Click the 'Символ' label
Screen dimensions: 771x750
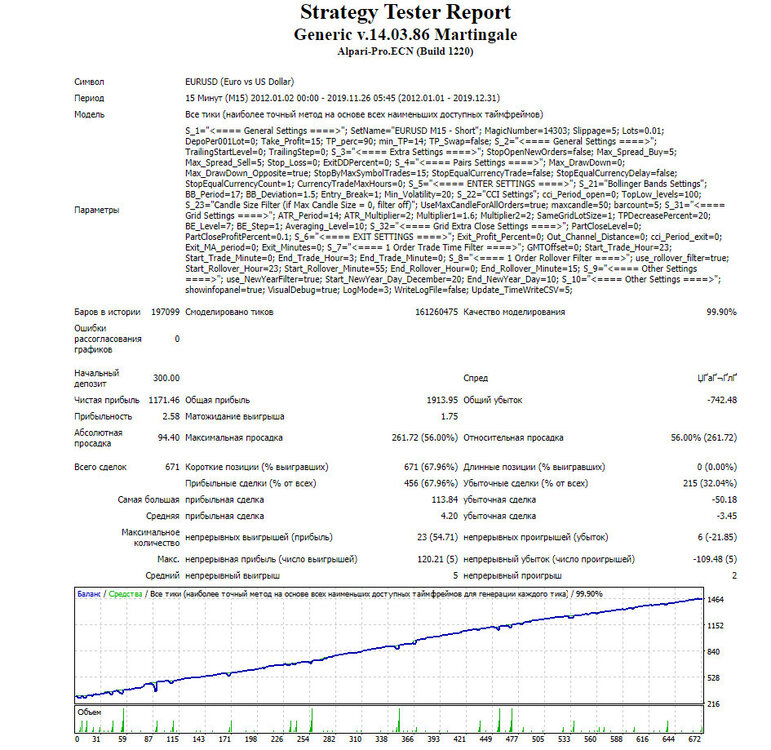coord(89,82)
